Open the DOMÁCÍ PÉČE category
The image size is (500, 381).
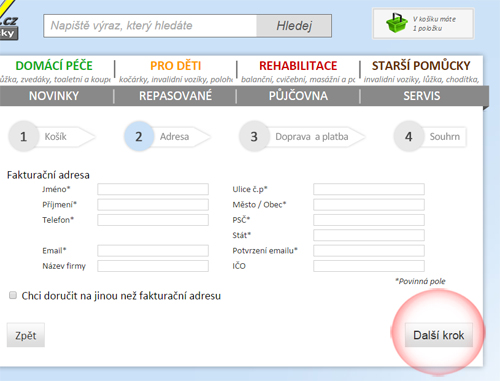tap(54, 66)
